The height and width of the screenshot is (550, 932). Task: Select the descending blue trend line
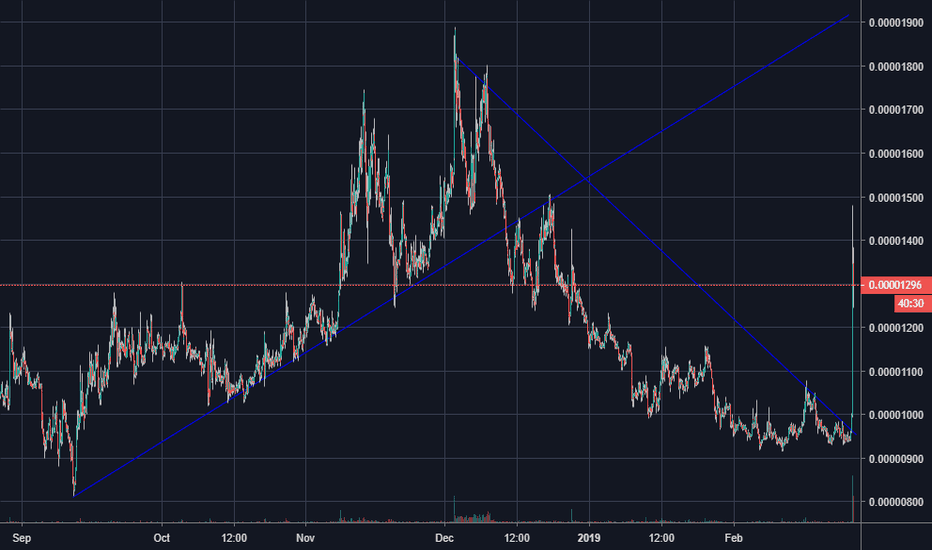[654, 245]
